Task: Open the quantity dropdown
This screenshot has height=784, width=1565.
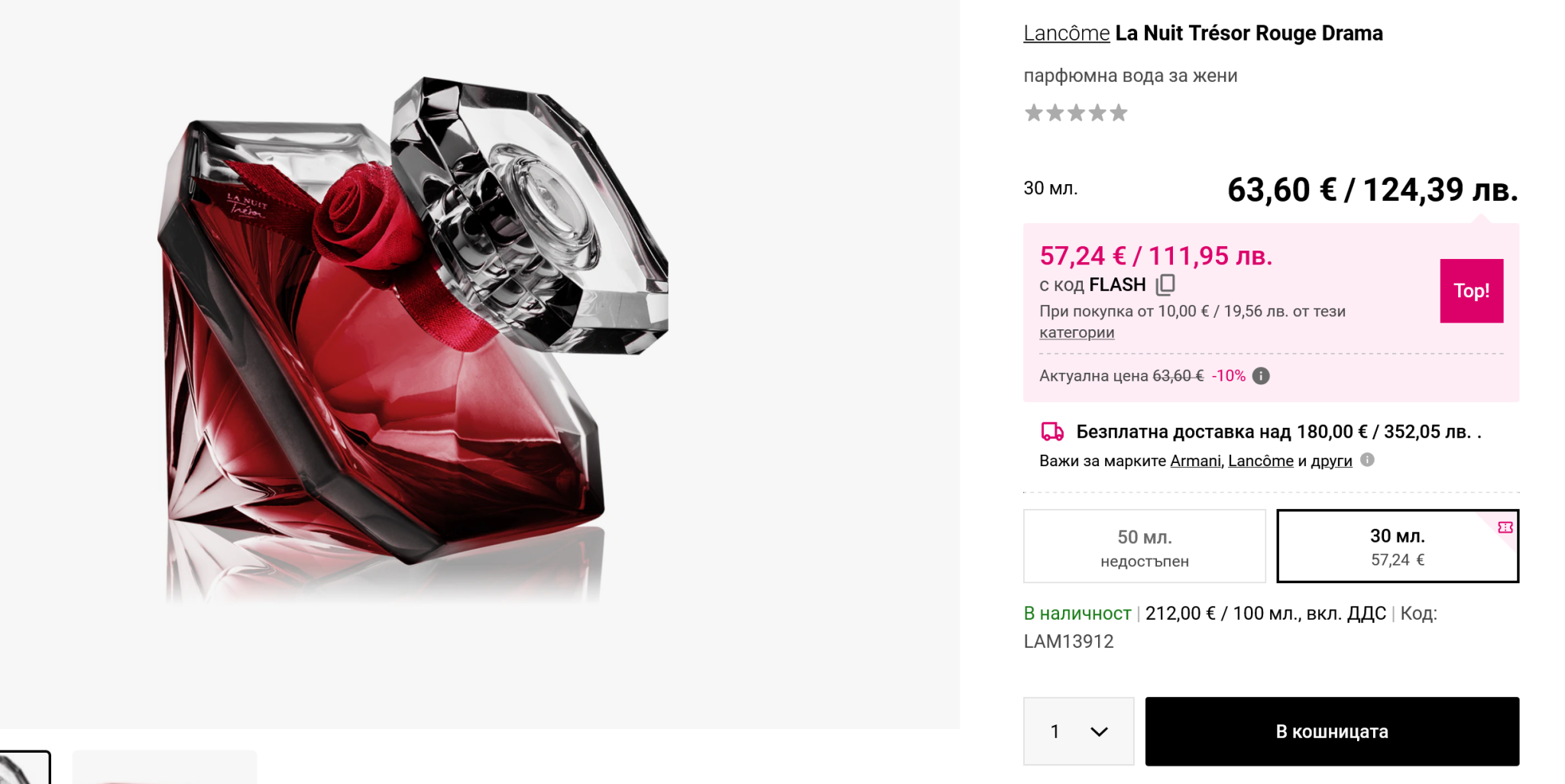Action: pos(1078,731)
